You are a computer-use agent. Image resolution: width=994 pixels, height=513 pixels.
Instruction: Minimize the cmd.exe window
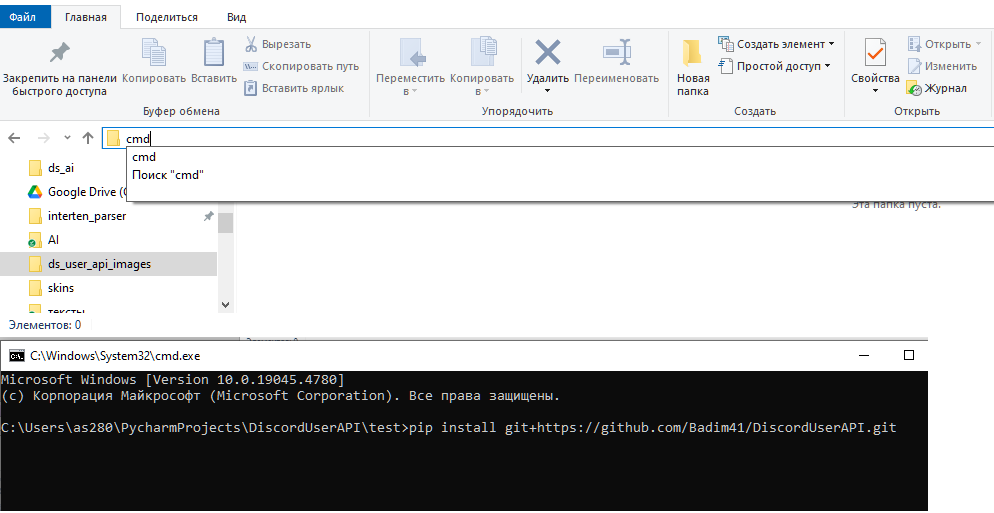tap(863, 356)
